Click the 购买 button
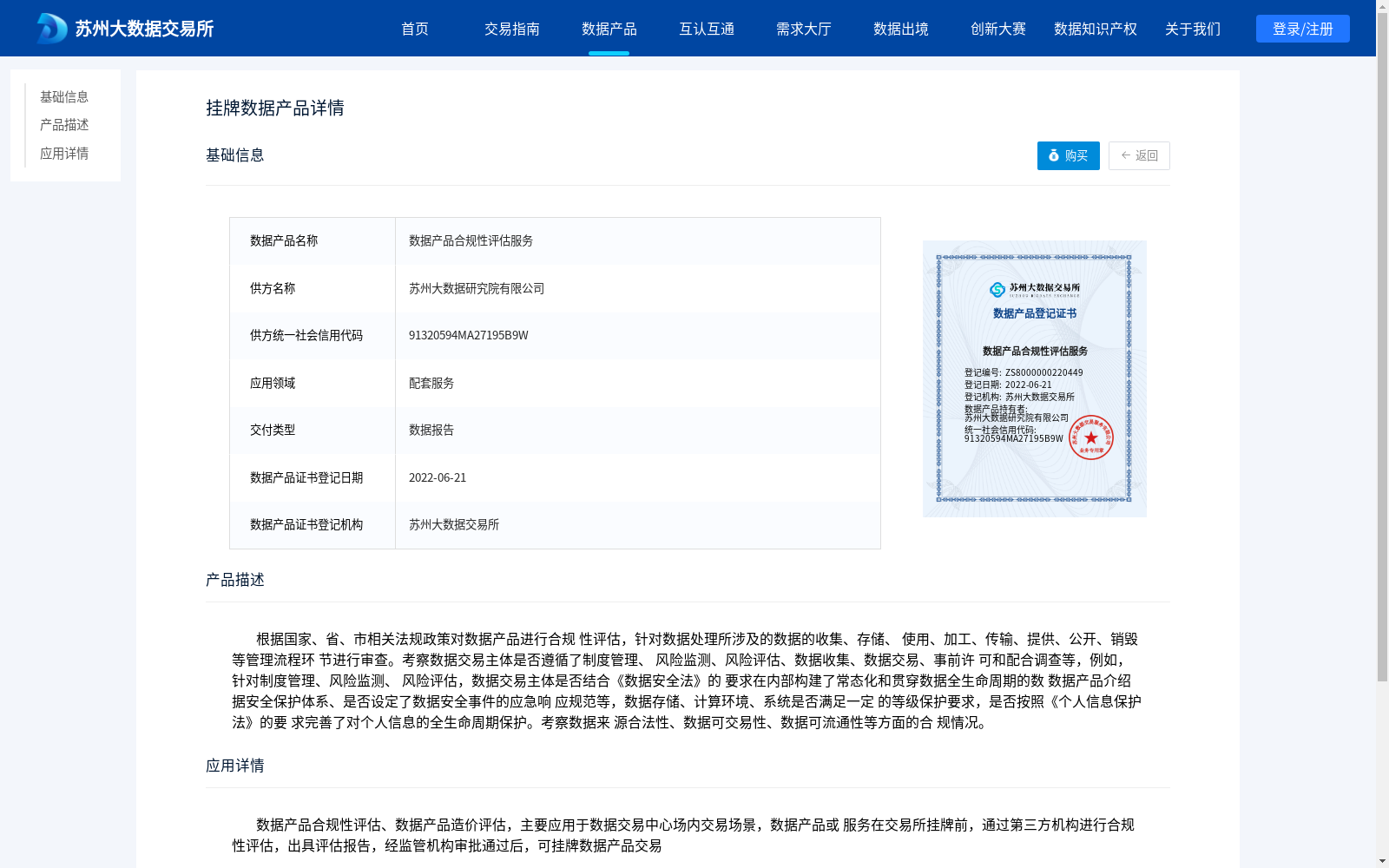 1069,155
